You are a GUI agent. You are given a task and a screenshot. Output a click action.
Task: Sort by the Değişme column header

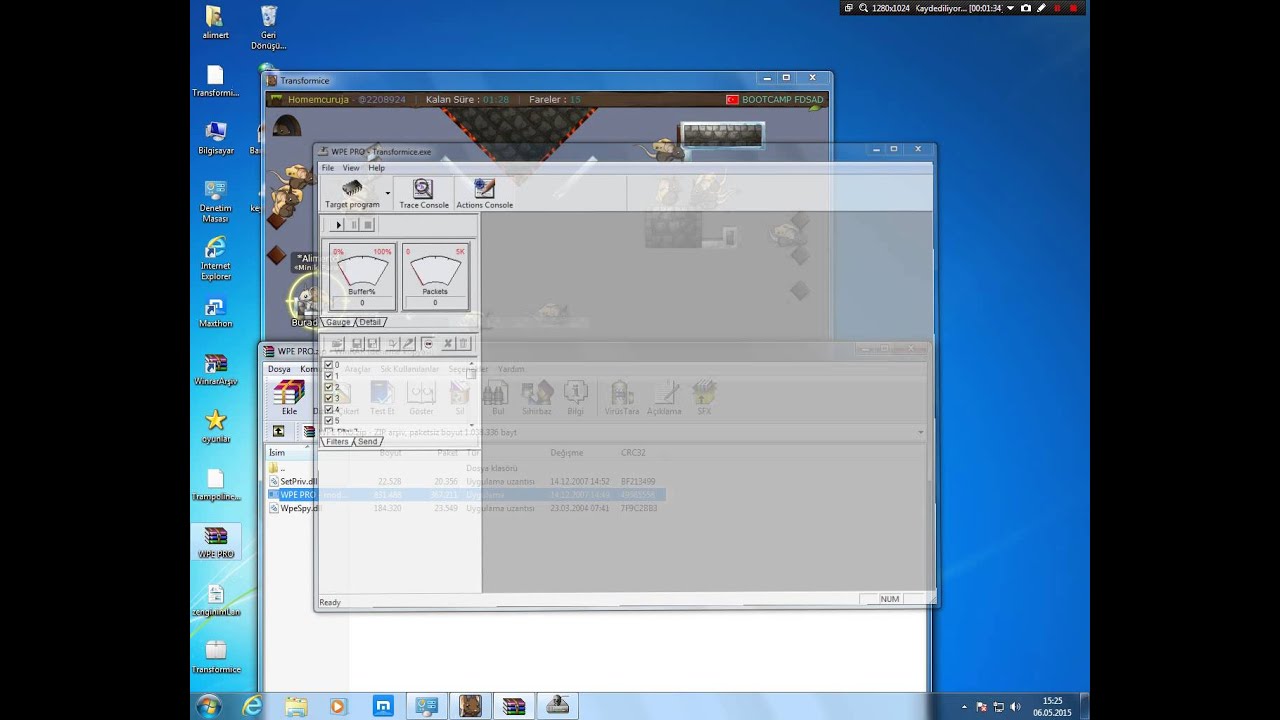click(566, 453)
